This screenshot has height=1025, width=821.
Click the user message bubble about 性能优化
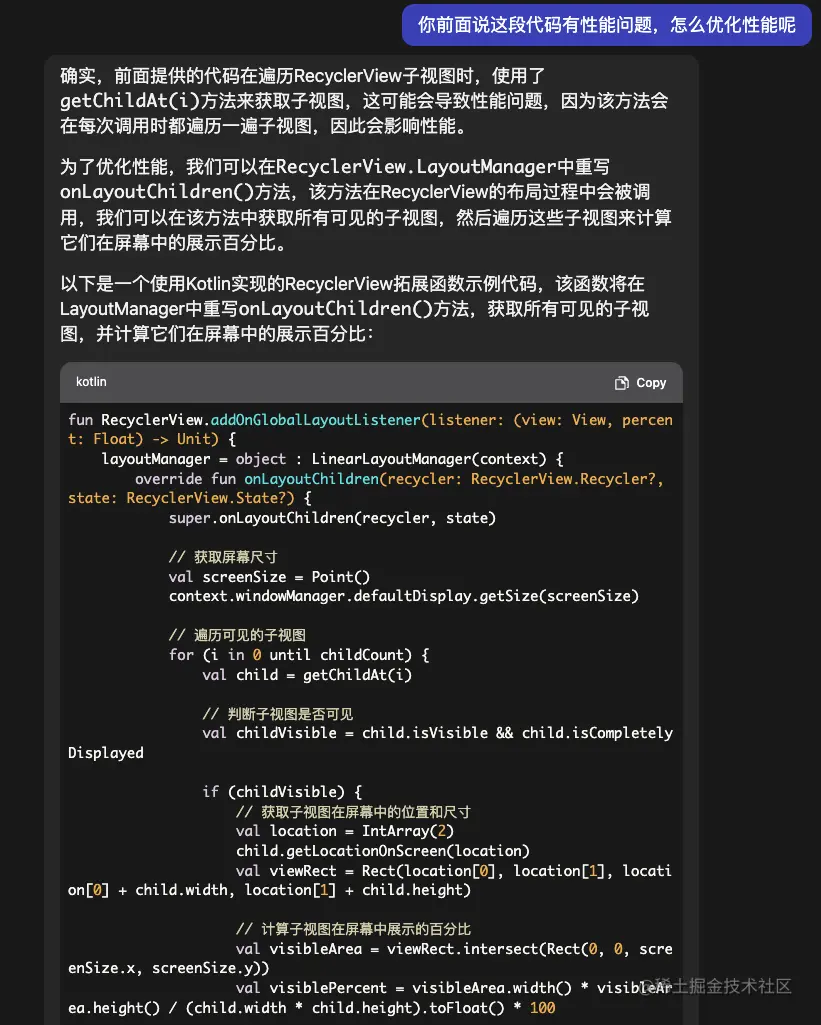tap(605, 24)
